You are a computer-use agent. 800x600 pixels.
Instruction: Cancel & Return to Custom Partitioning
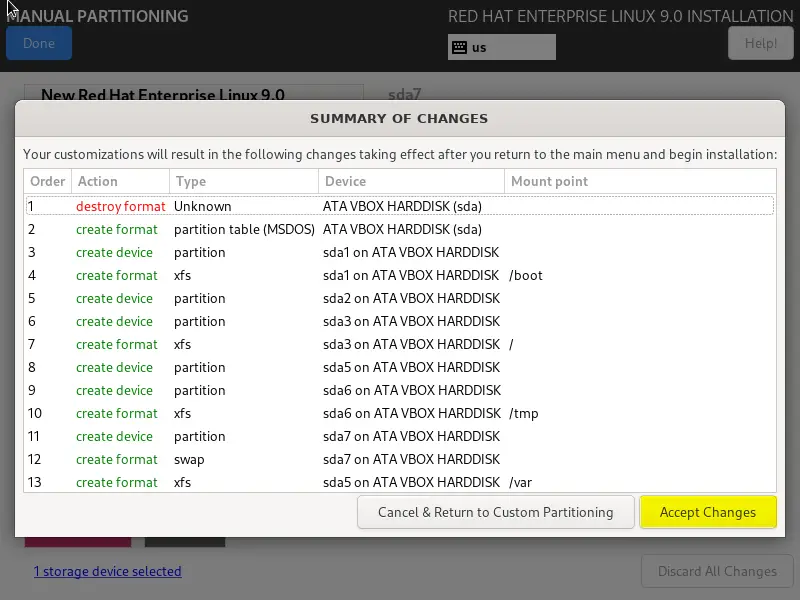[495, 512]
